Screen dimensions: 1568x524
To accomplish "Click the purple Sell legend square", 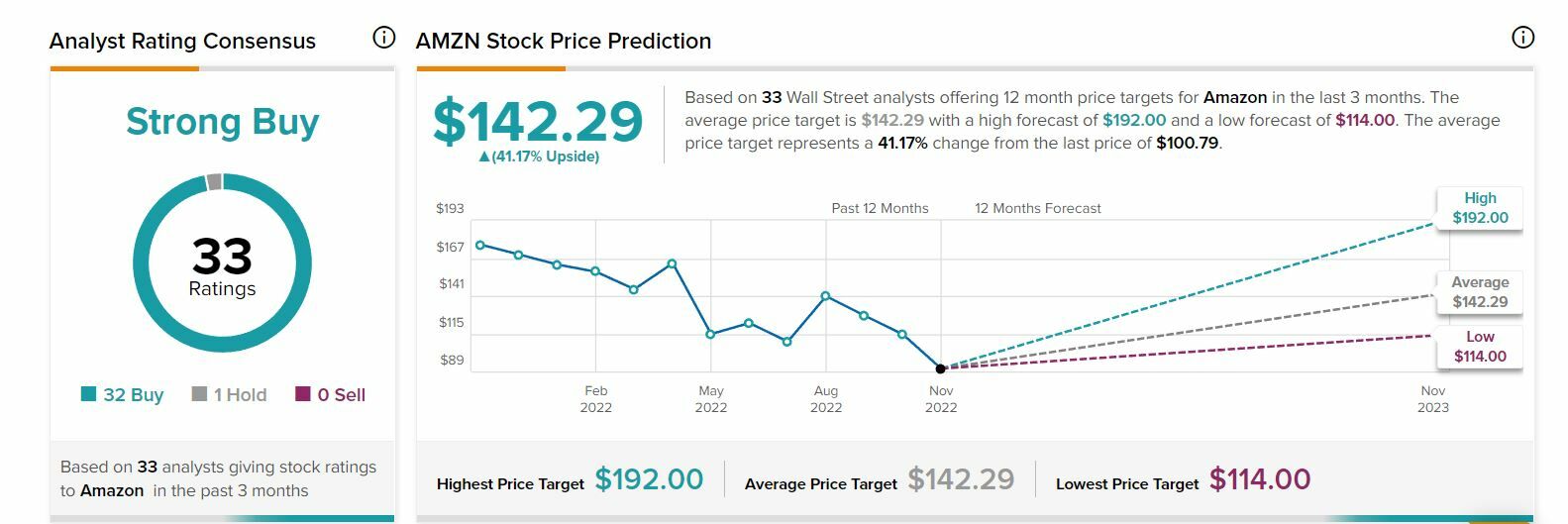I will (303, 394).
